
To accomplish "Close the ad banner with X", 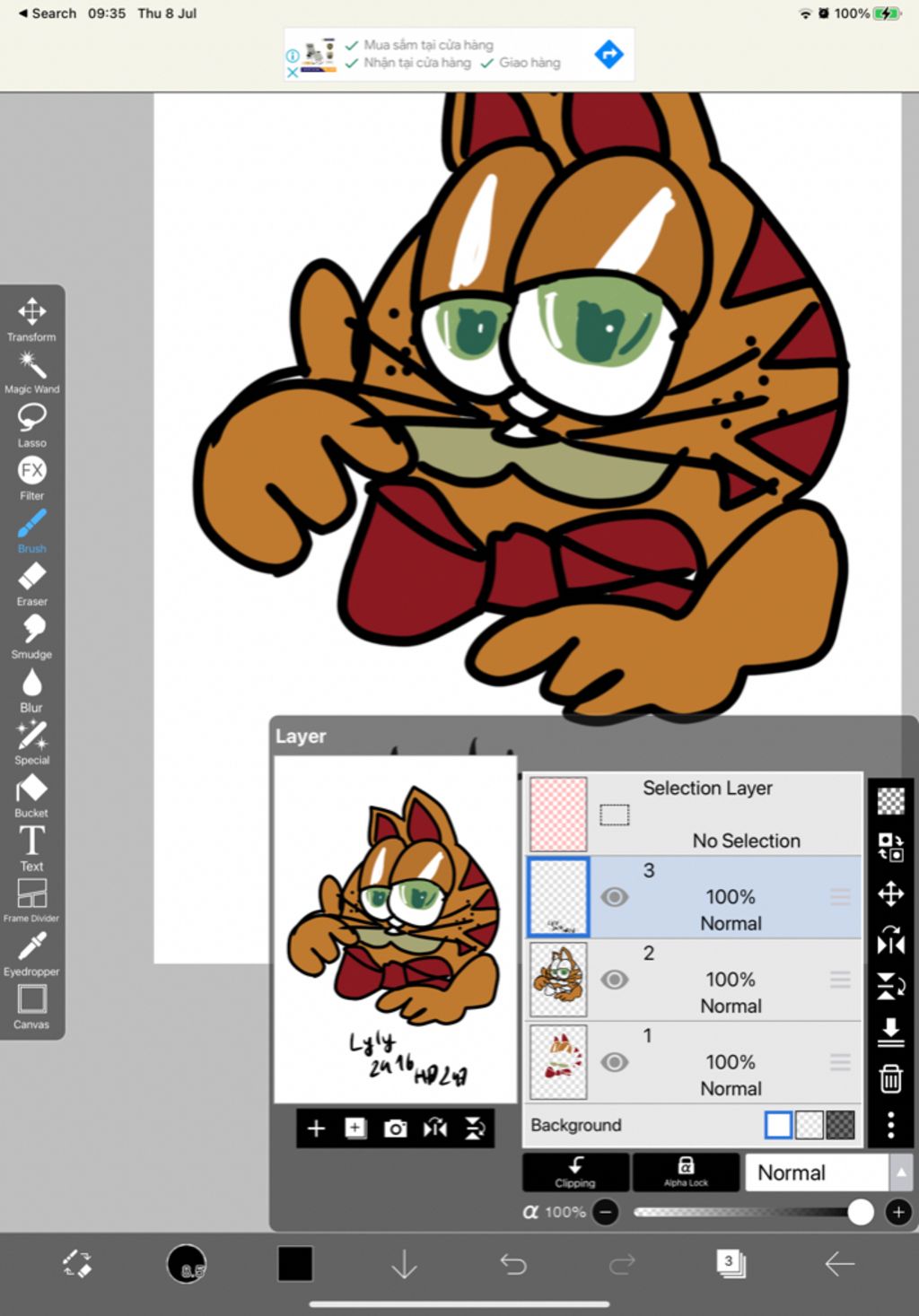I will tap(293, 73).
